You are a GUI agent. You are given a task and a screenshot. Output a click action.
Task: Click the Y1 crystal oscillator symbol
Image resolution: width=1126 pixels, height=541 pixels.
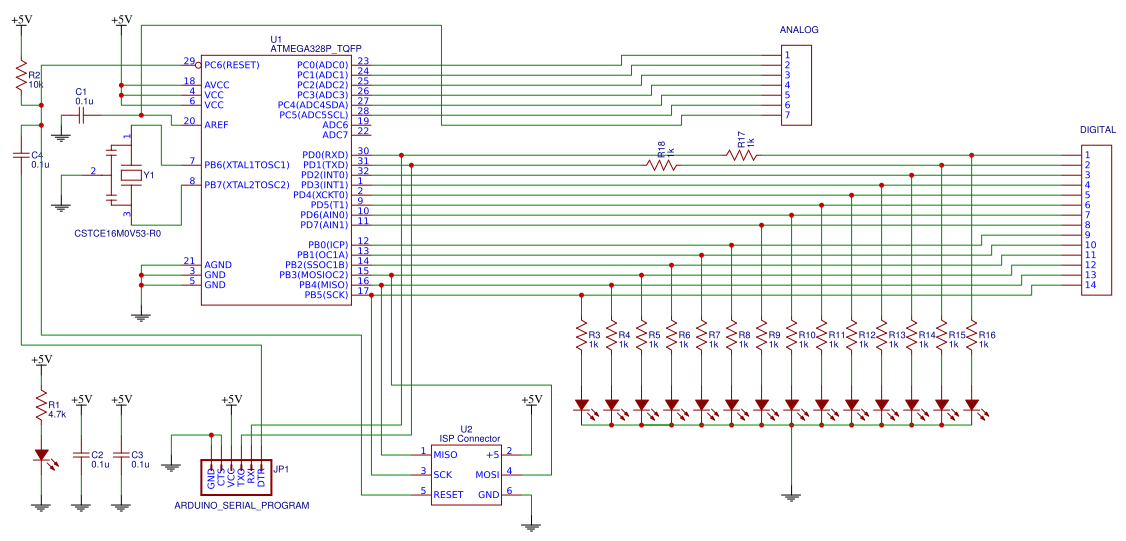tap(130, 176)
